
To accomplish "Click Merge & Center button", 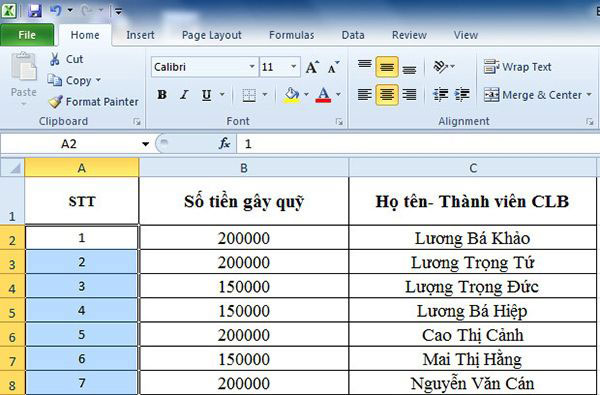I will click(x=532, y=95).
